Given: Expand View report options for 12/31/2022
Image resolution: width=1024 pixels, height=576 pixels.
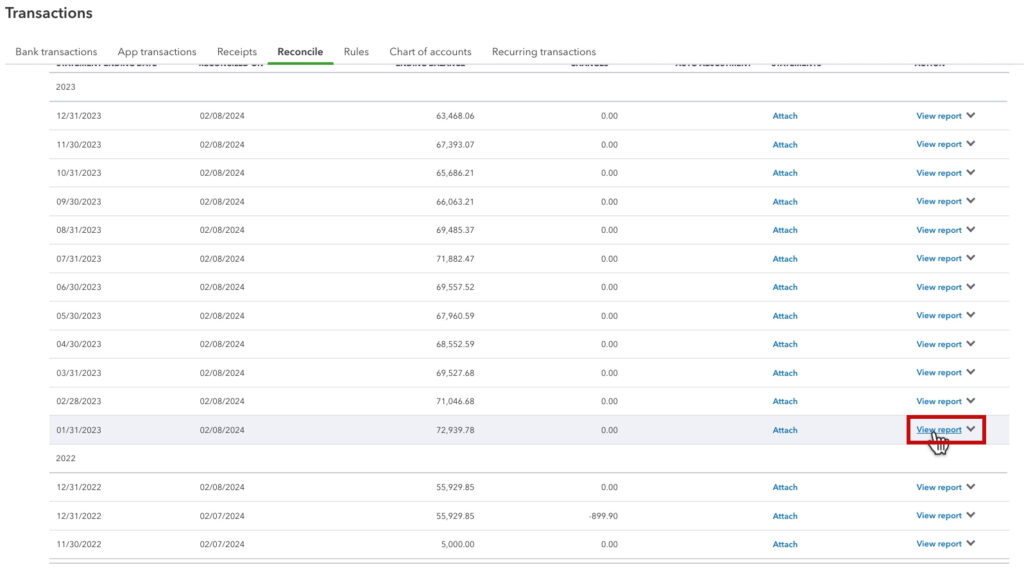Looking at the screenshot, I should pyautogui.click(x=972, y=487).
